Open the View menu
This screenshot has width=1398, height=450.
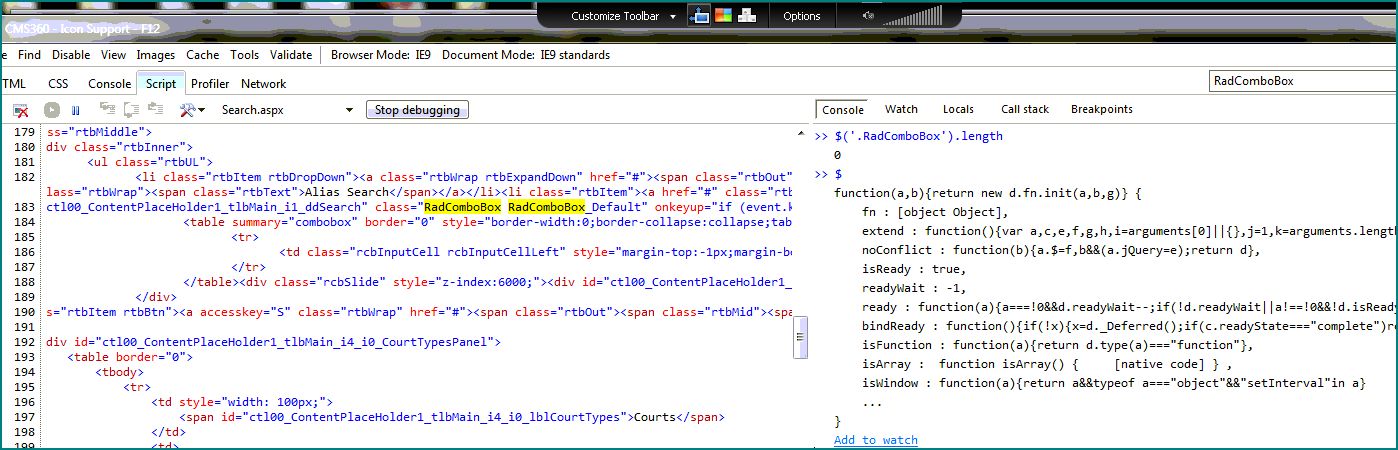pos(113,55)
